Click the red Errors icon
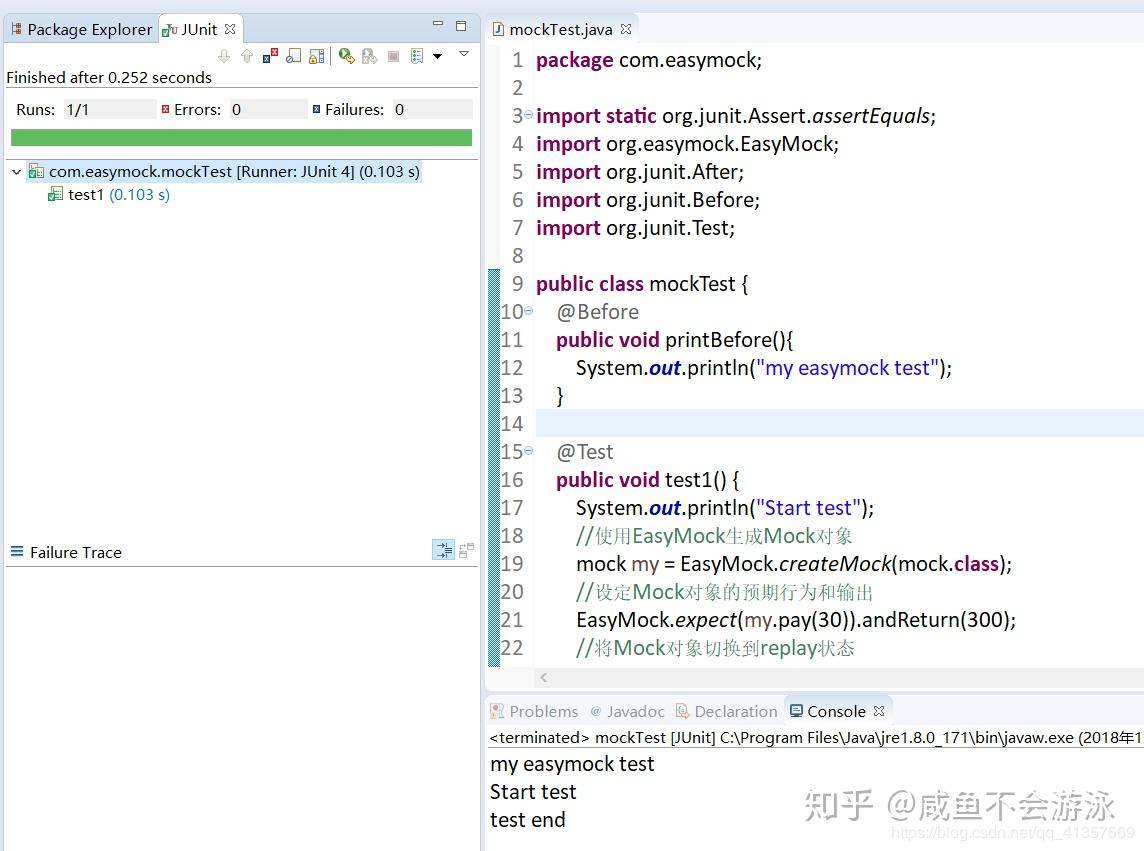Viewport: 1144px width, 851px height. [x=166, y=109]
